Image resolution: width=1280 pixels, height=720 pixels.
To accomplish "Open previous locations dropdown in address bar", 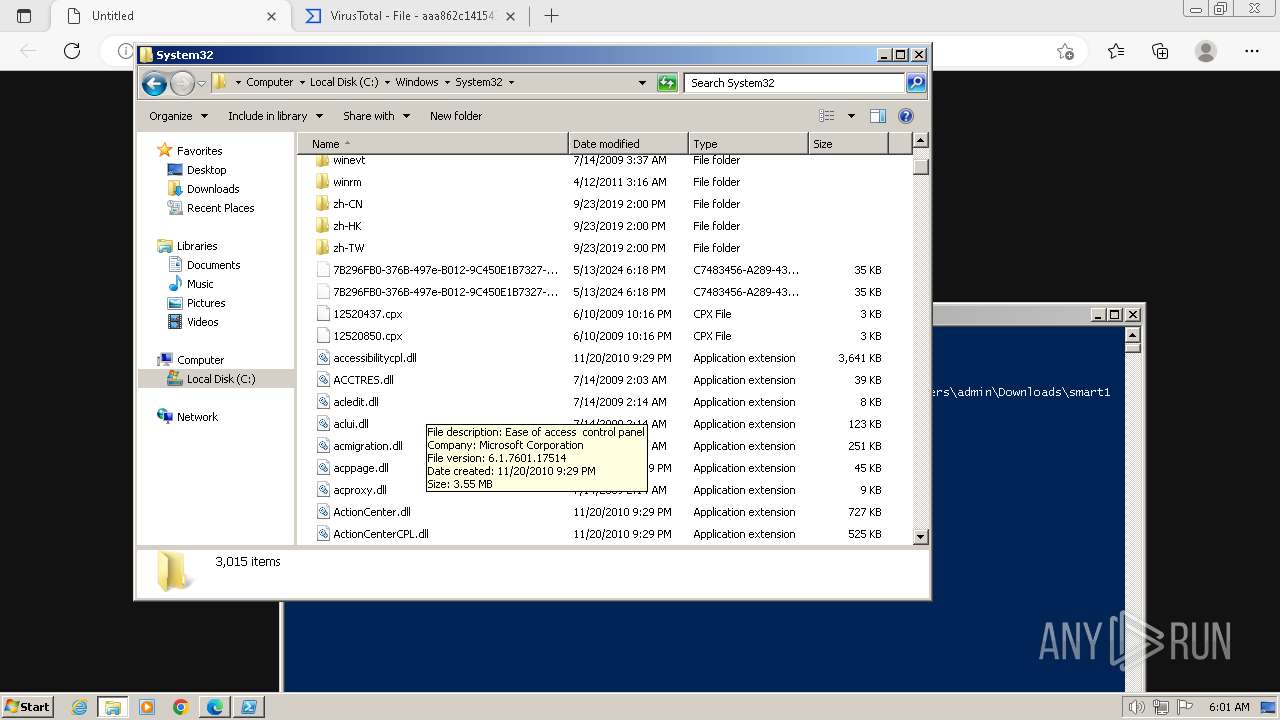I will pyautogui.click(x=642, y=83).
